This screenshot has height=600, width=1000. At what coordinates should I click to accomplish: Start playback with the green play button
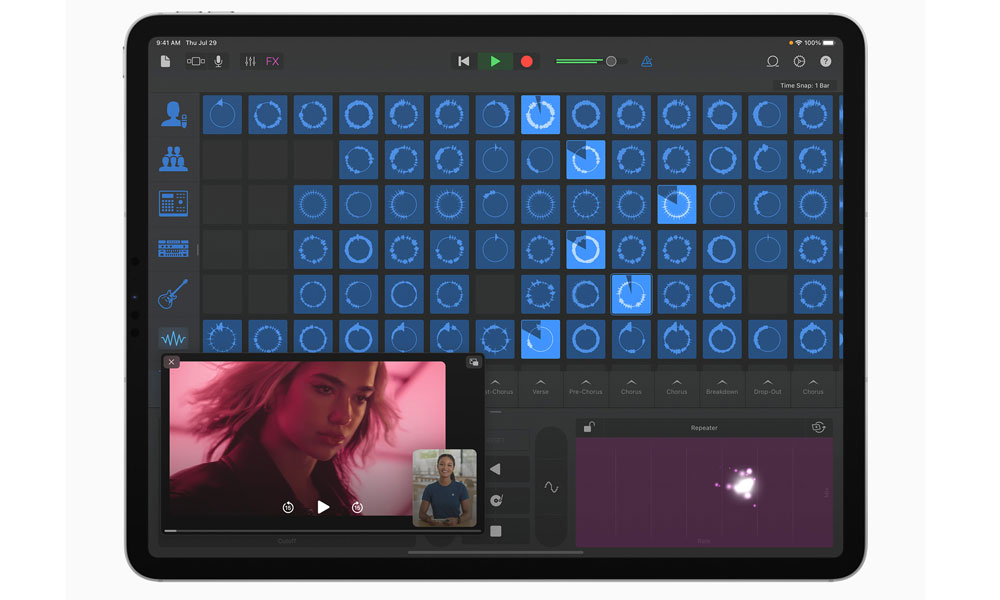[x=495, y=61]
